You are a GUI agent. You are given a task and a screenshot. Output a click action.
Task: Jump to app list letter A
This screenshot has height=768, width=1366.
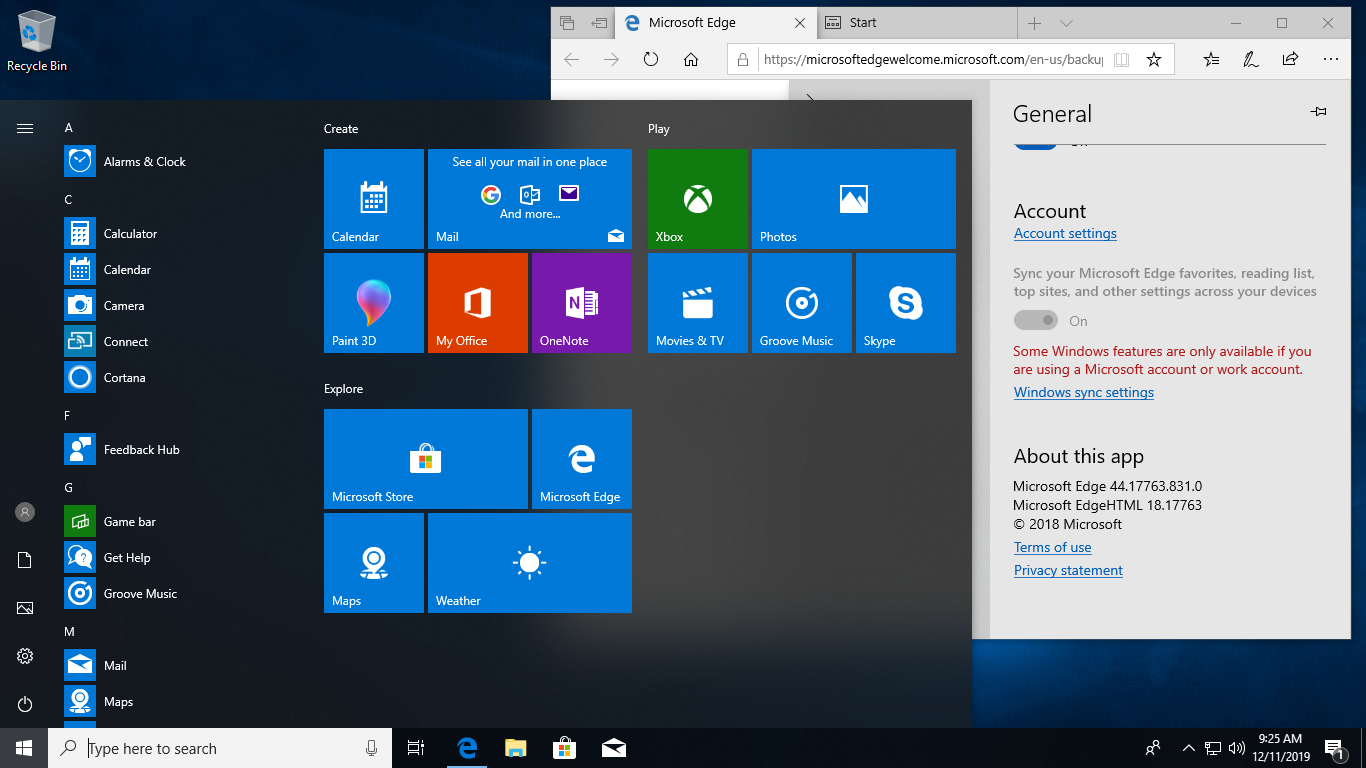69,128
